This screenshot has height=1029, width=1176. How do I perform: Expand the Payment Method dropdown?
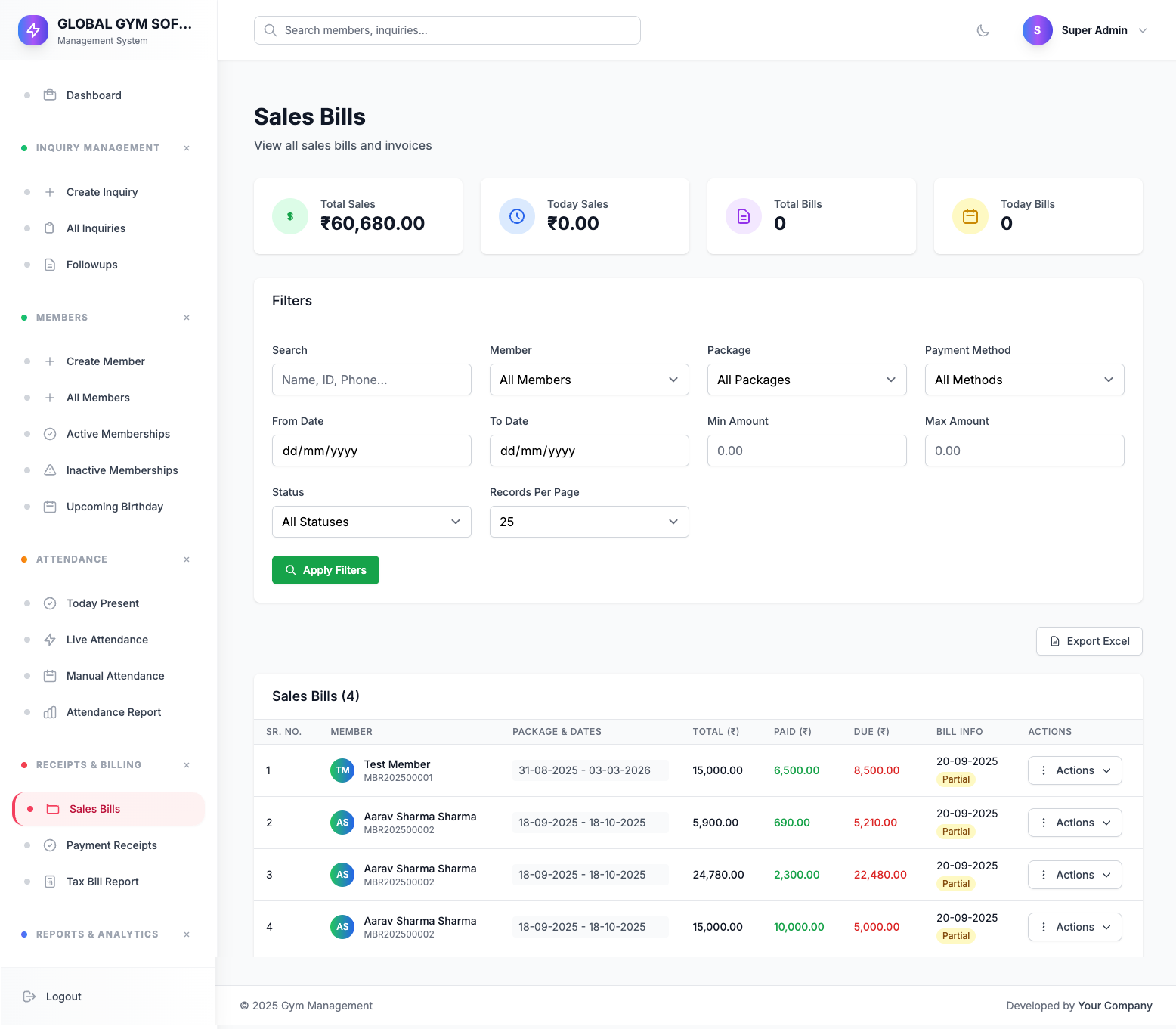point(1024,380)
